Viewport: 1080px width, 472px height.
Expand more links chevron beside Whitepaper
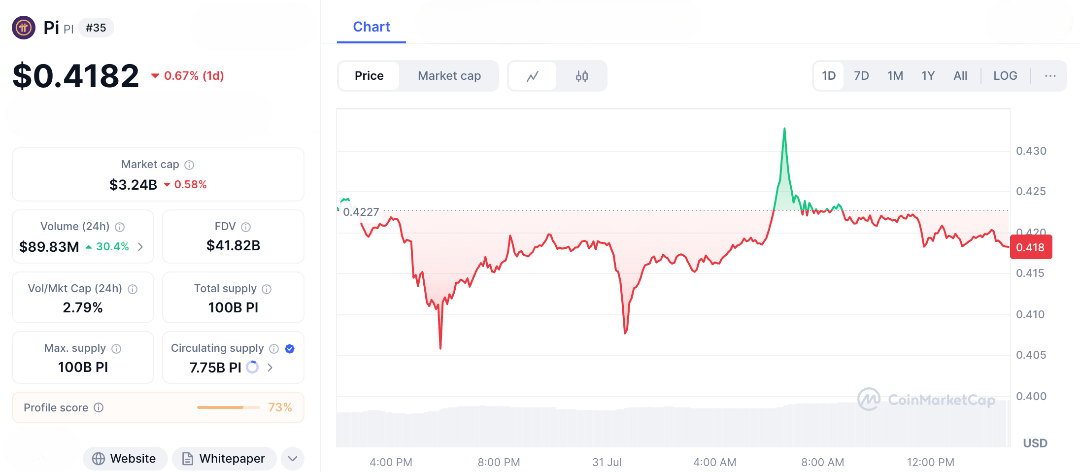293,459
